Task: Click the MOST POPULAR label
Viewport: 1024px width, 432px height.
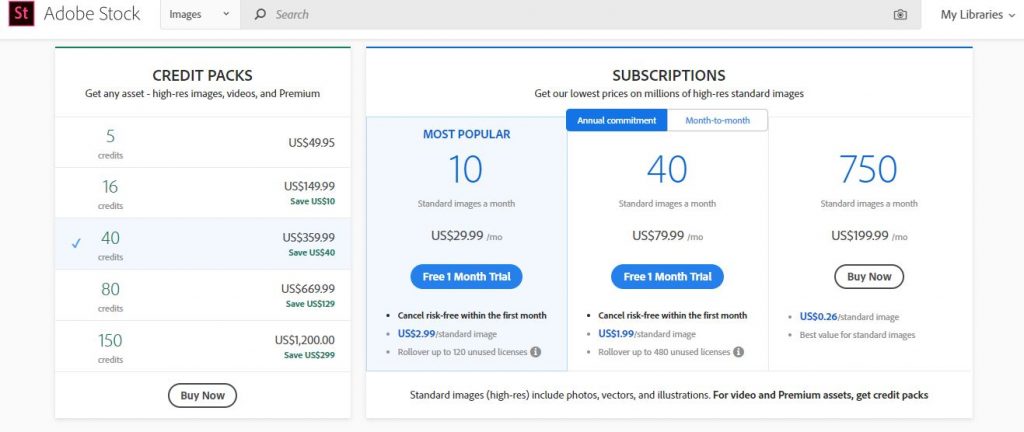Action: (466, 134)
